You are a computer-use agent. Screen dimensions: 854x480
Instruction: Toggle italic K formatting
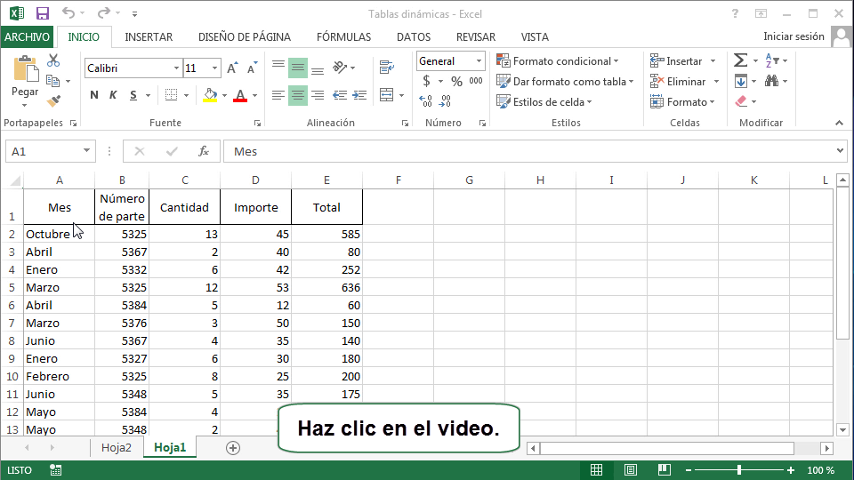coord(113,95)
